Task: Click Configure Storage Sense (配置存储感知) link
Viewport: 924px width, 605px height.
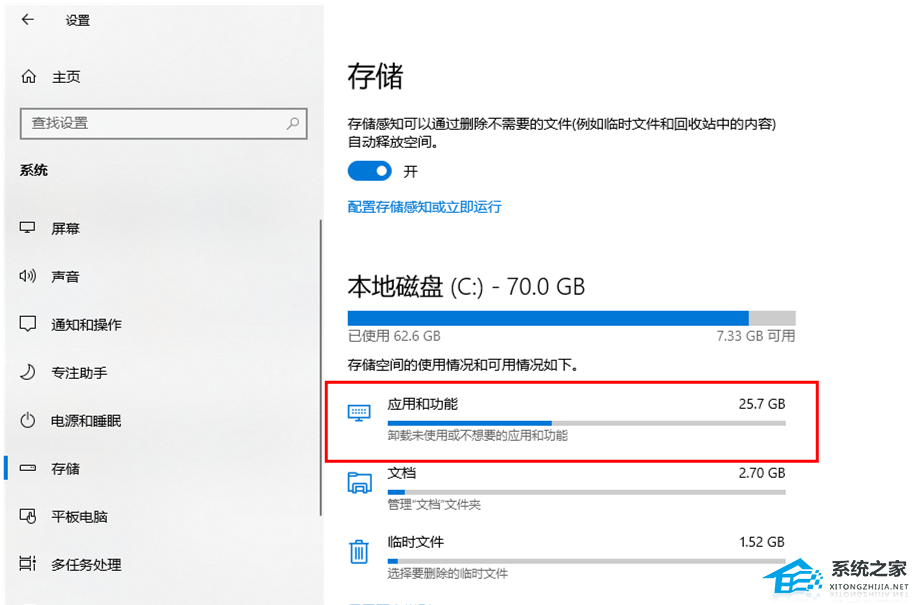Action: (424, 207)
